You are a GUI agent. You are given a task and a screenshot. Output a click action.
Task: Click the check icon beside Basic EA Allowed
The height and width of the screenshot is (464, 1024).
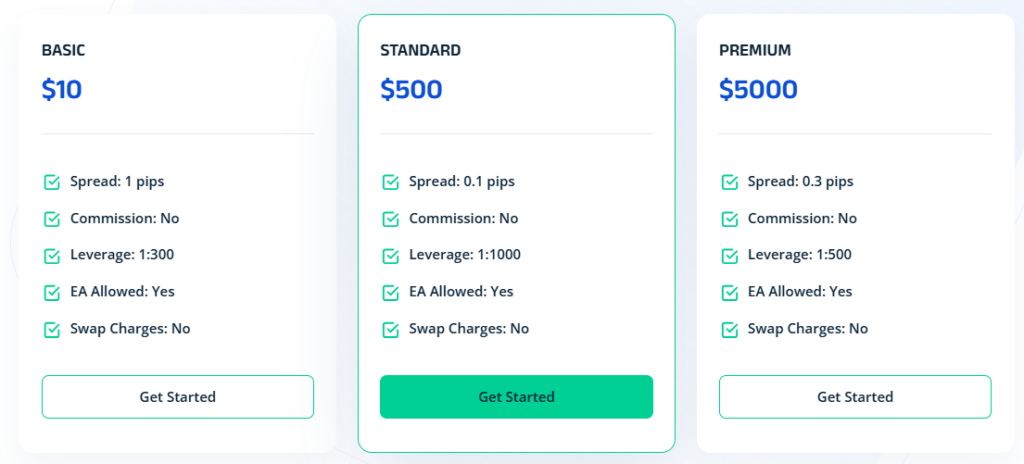tap(52, 292)
